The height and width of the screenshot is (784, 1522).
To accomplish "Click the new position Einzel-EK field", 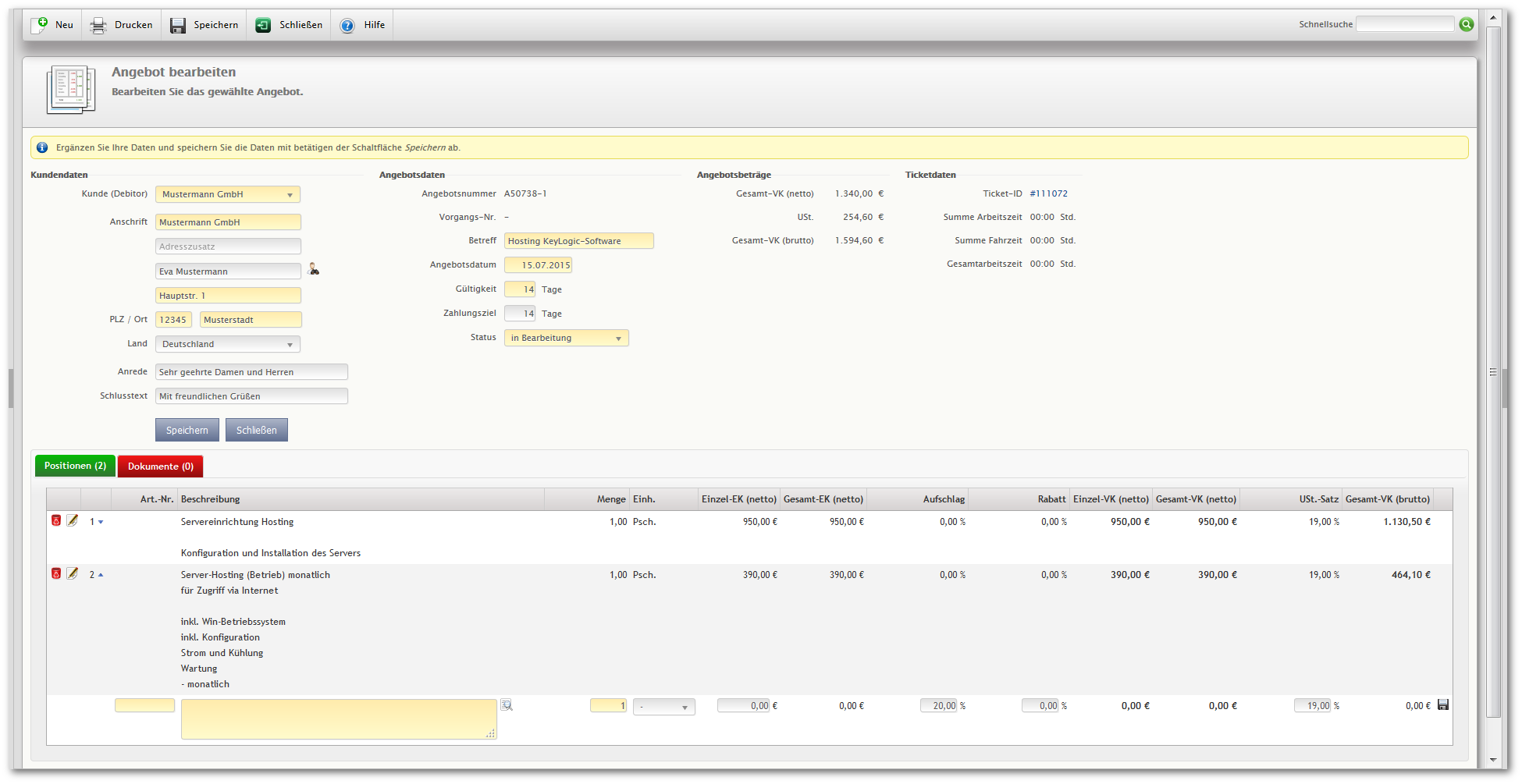I will click(744, 705).
